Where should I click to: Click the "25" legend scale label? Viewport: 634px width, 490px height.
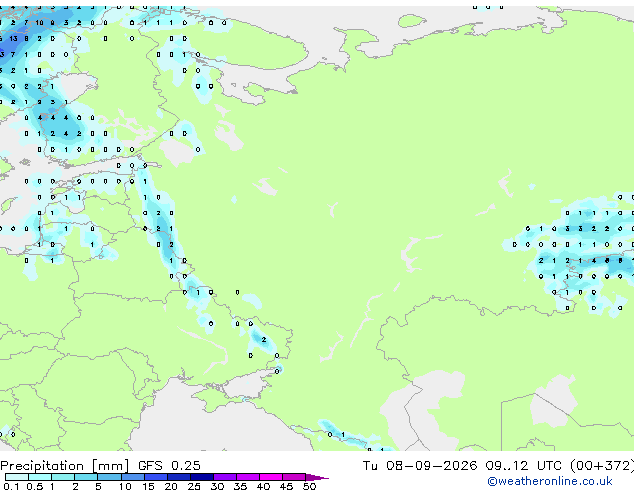194,486
